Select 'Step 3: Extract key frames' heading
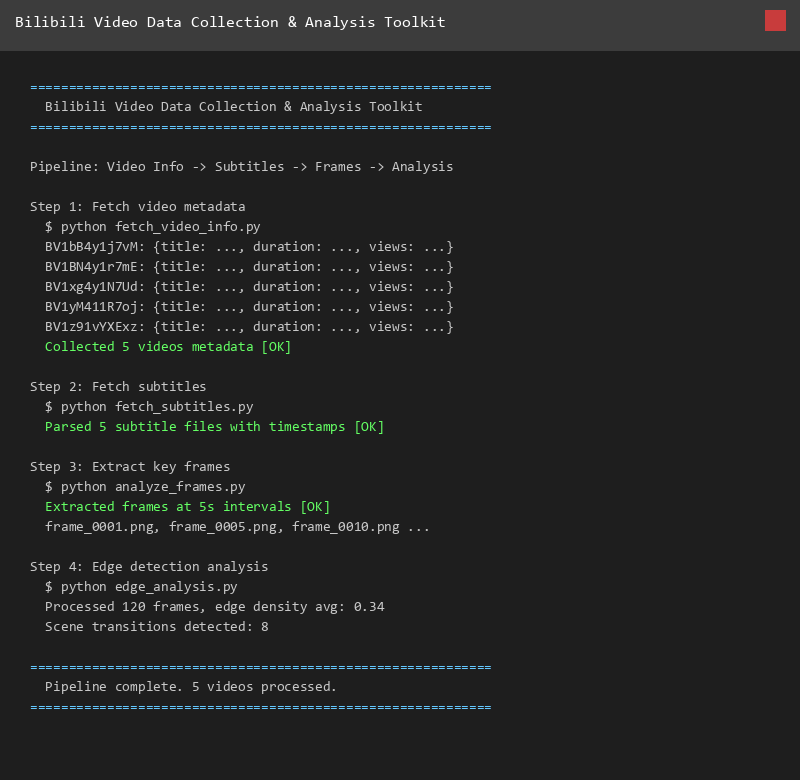This screenshot has height=780, width=800. click(x=130, y=467)
